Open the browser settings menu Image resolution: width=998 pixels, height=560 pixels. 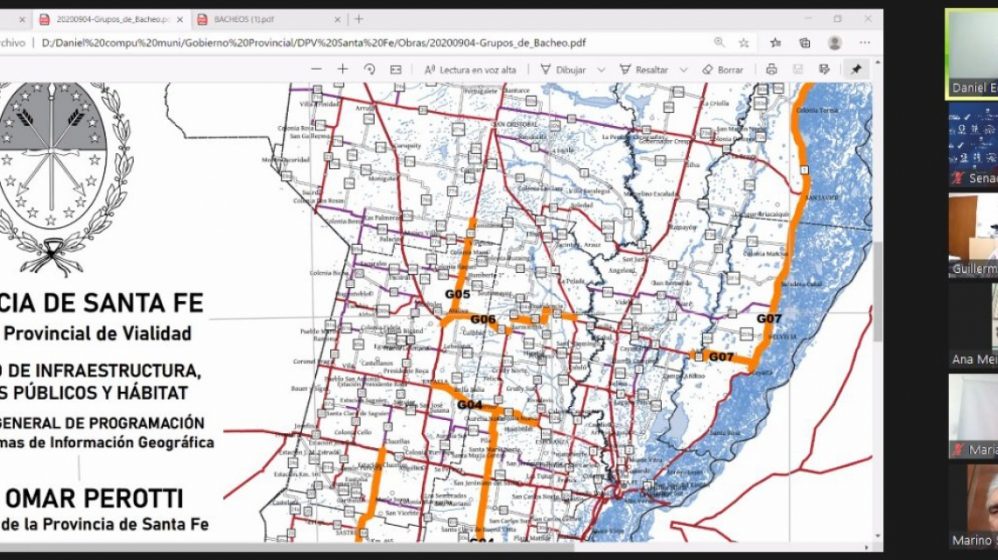click(864, 43)
